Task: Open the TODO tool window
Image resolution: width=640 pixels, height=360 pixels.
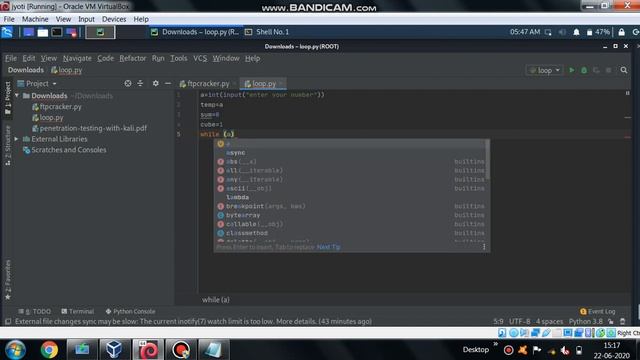Action: 35,311
